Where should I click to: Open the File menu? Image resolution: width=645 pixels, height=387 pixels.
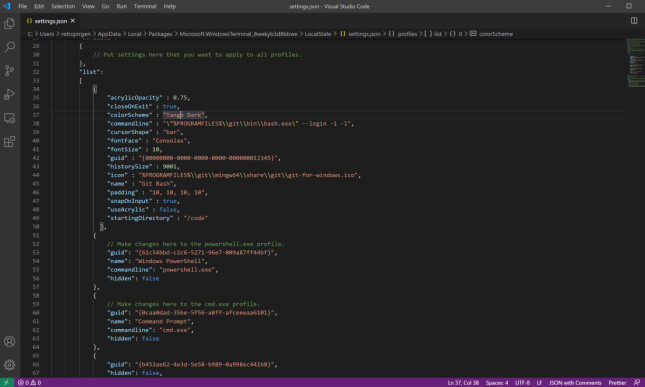click(x=23, y=6)
